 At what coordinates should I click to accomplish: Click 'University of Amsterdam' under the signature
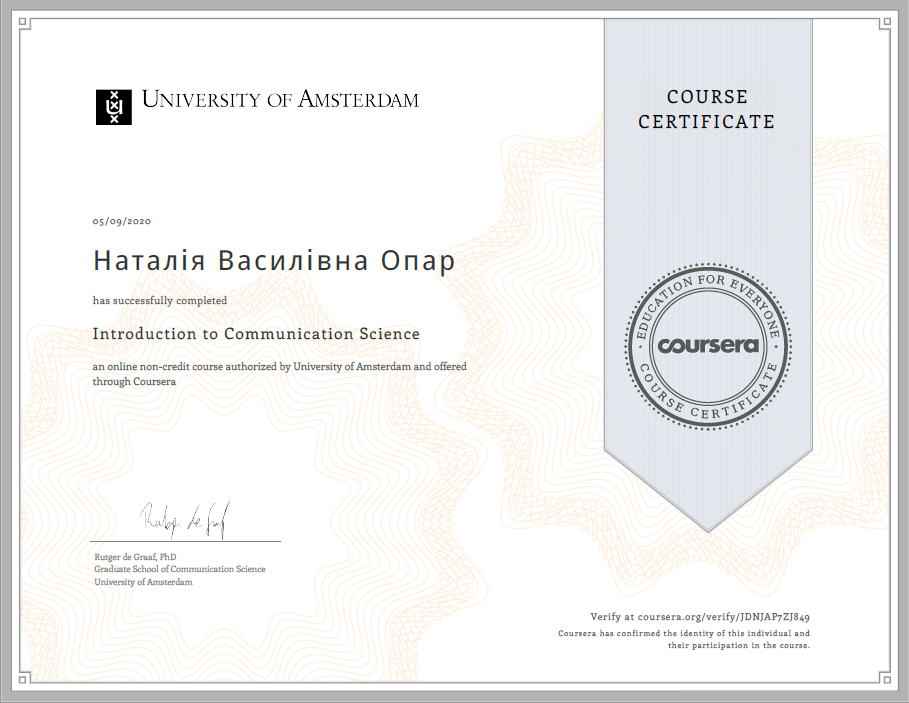click(143, 582)
